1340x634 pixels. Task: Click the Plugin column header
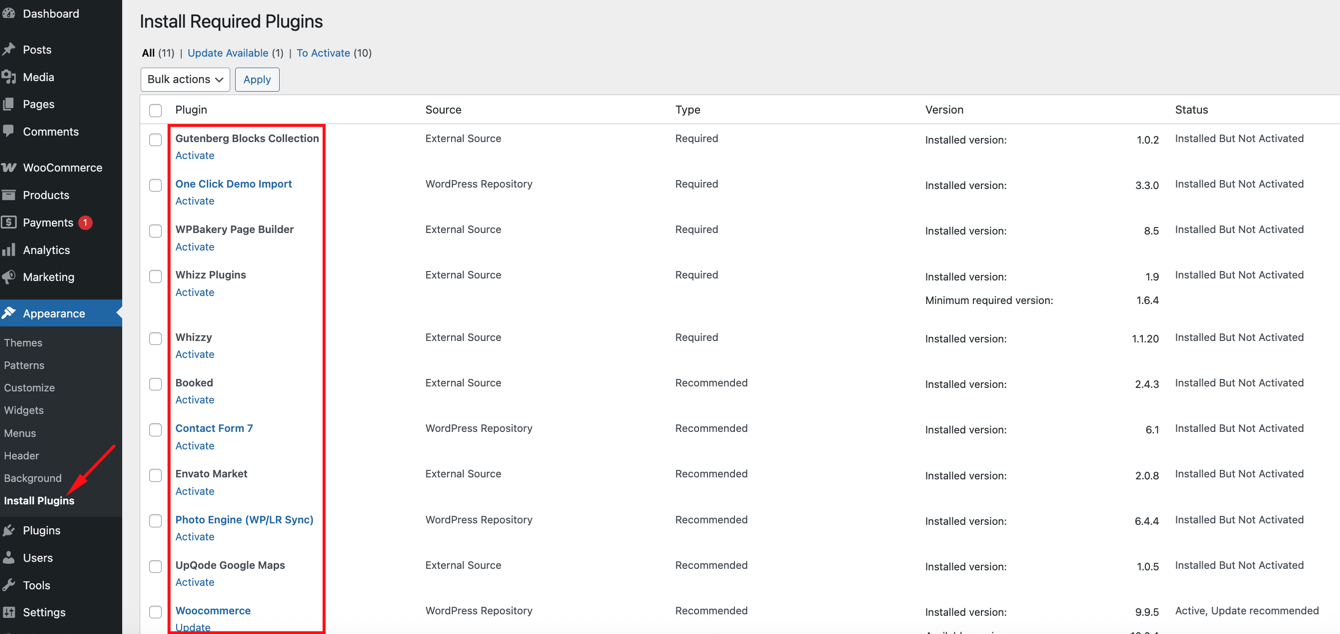click(191, 110)
